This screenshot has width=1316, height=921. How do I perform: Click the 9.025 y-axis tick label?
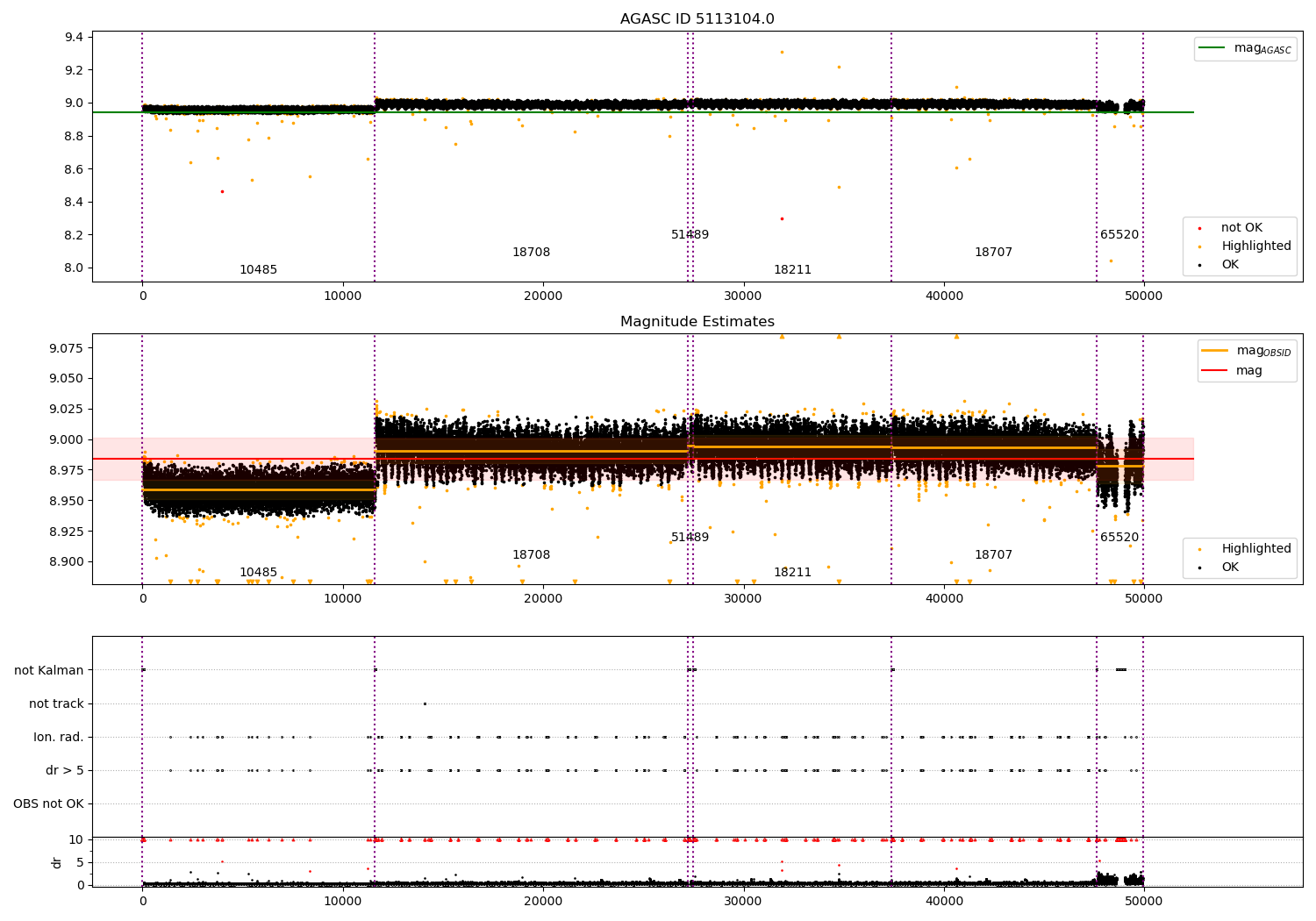tap(67, 409)
